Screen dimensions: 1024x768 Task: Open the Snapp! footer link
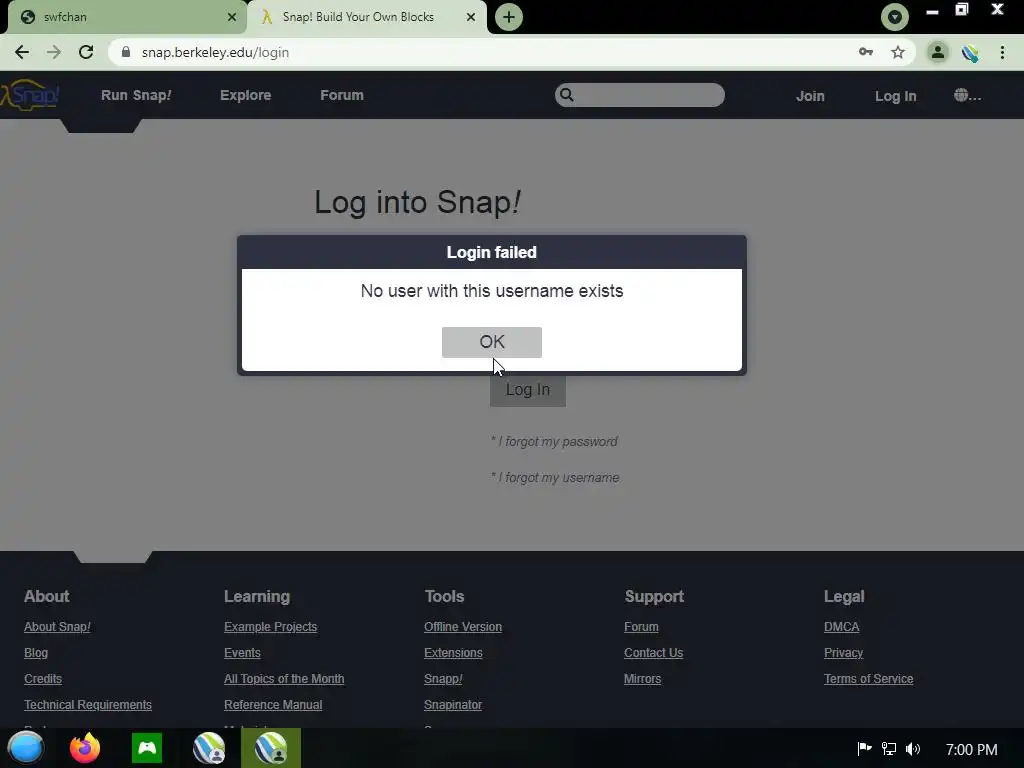pos(443,679)
